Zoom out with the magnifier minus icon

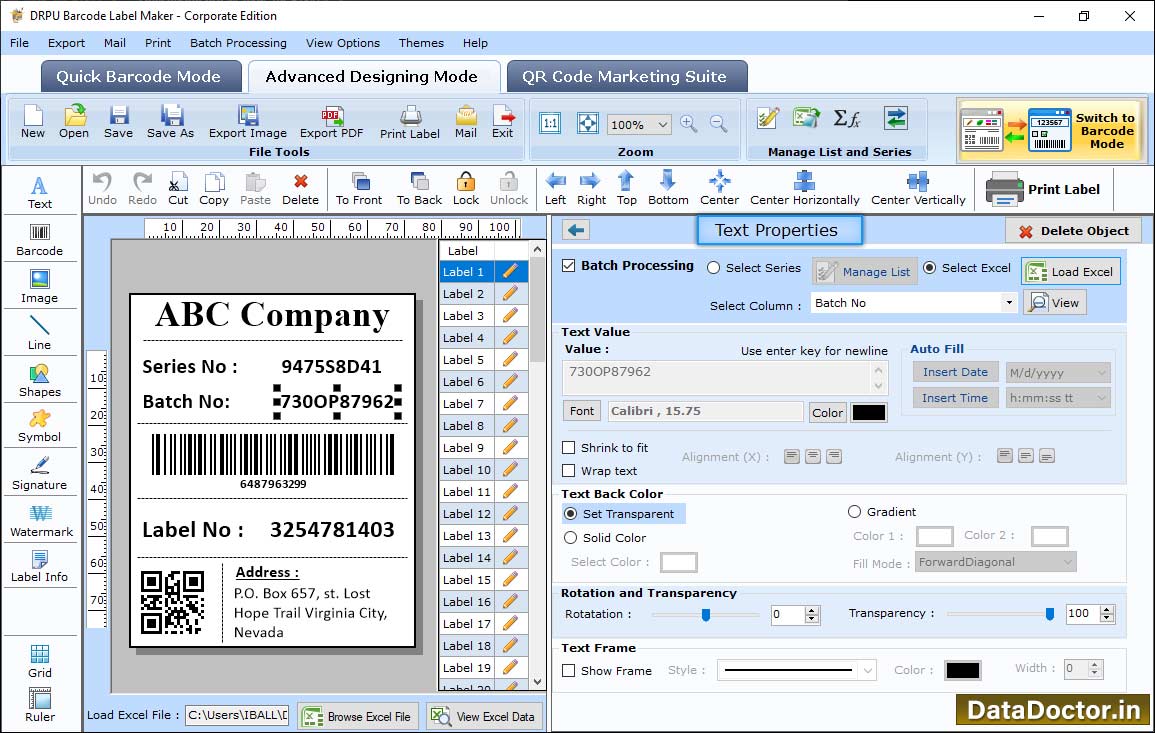(x=718, y=124)
